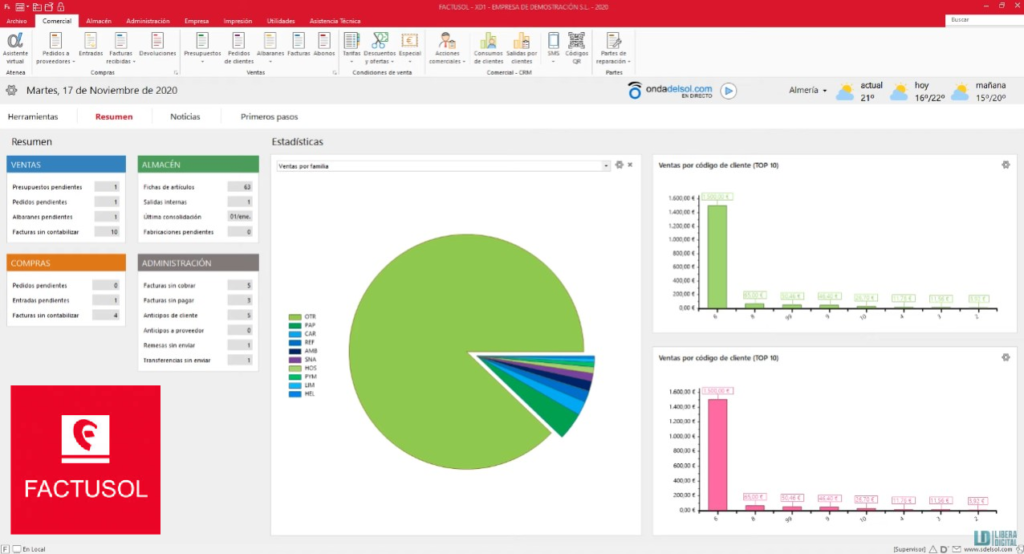
Task: Switch to the Almacén ribbon tab
Action: pyautogui.click(x=99, y=20)
